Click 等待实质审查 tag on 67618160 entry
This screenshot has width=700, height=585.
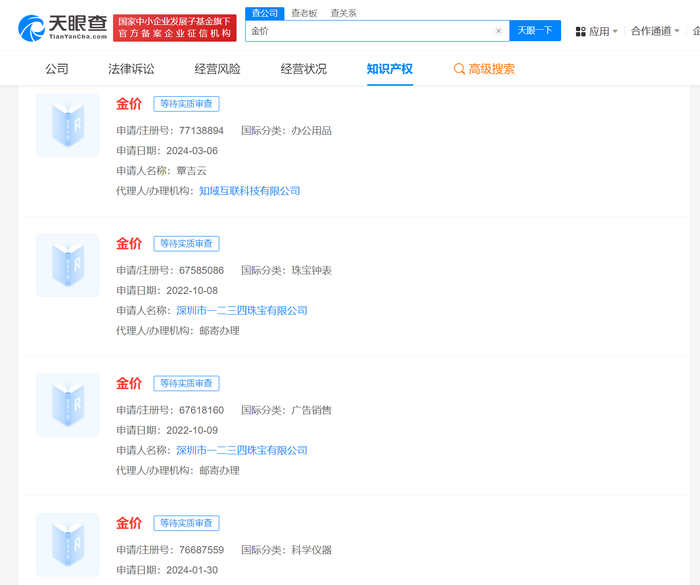pyautogui.click(x=187, y=383)
